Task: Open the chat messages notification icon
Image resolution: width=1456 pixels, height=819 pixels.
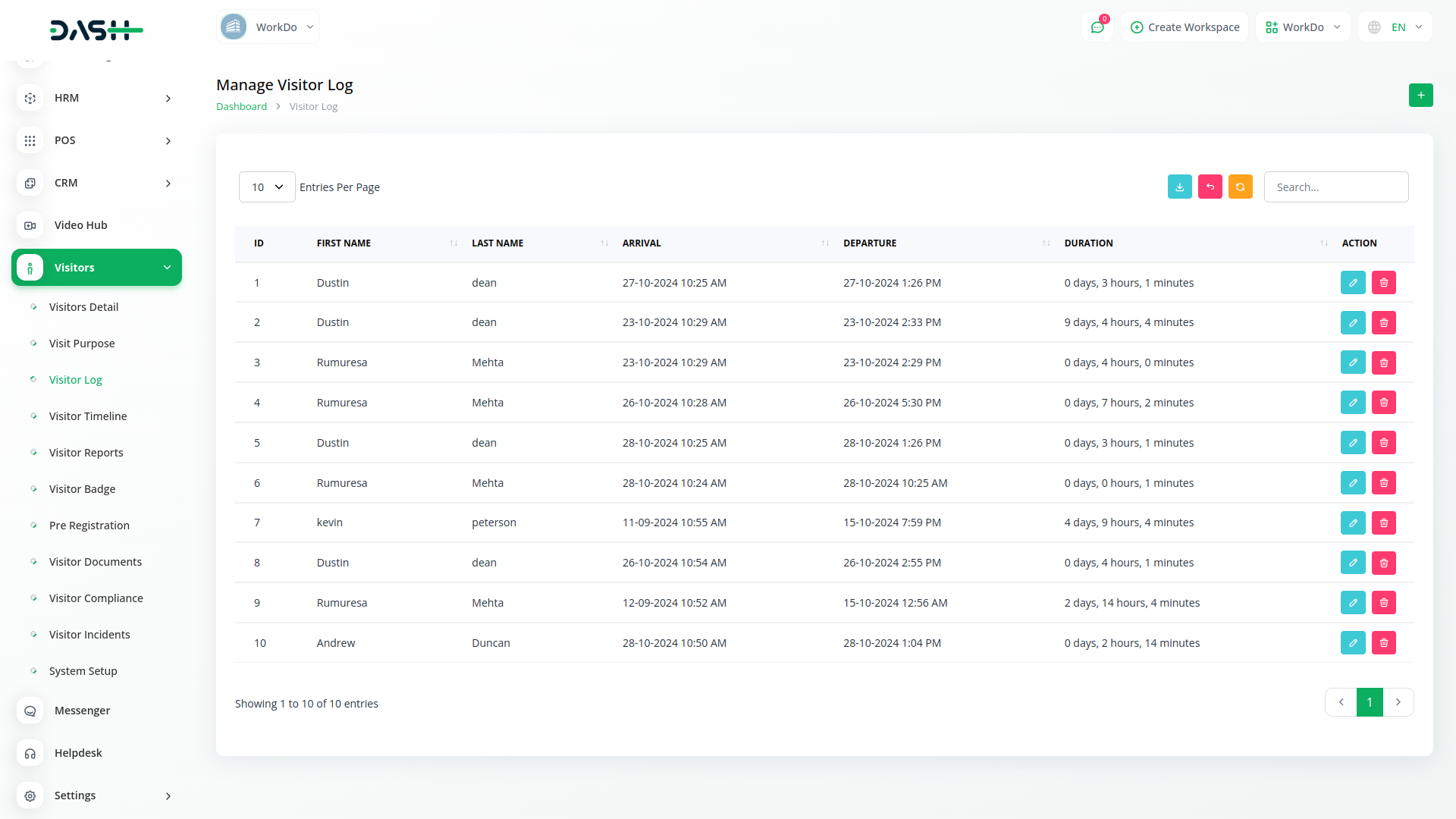Action: pos(1097,27)
